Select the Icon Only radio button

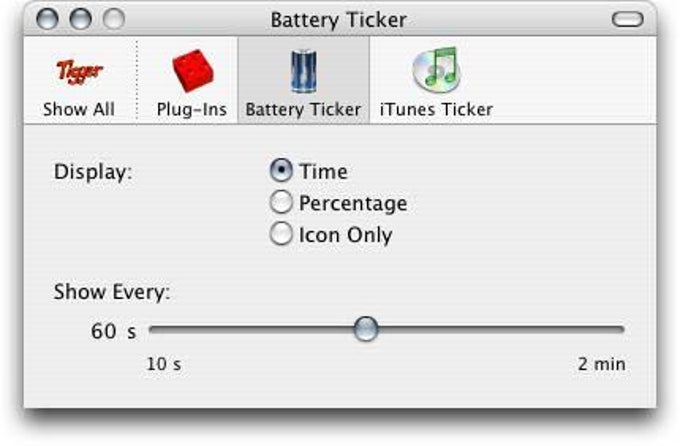281,235
